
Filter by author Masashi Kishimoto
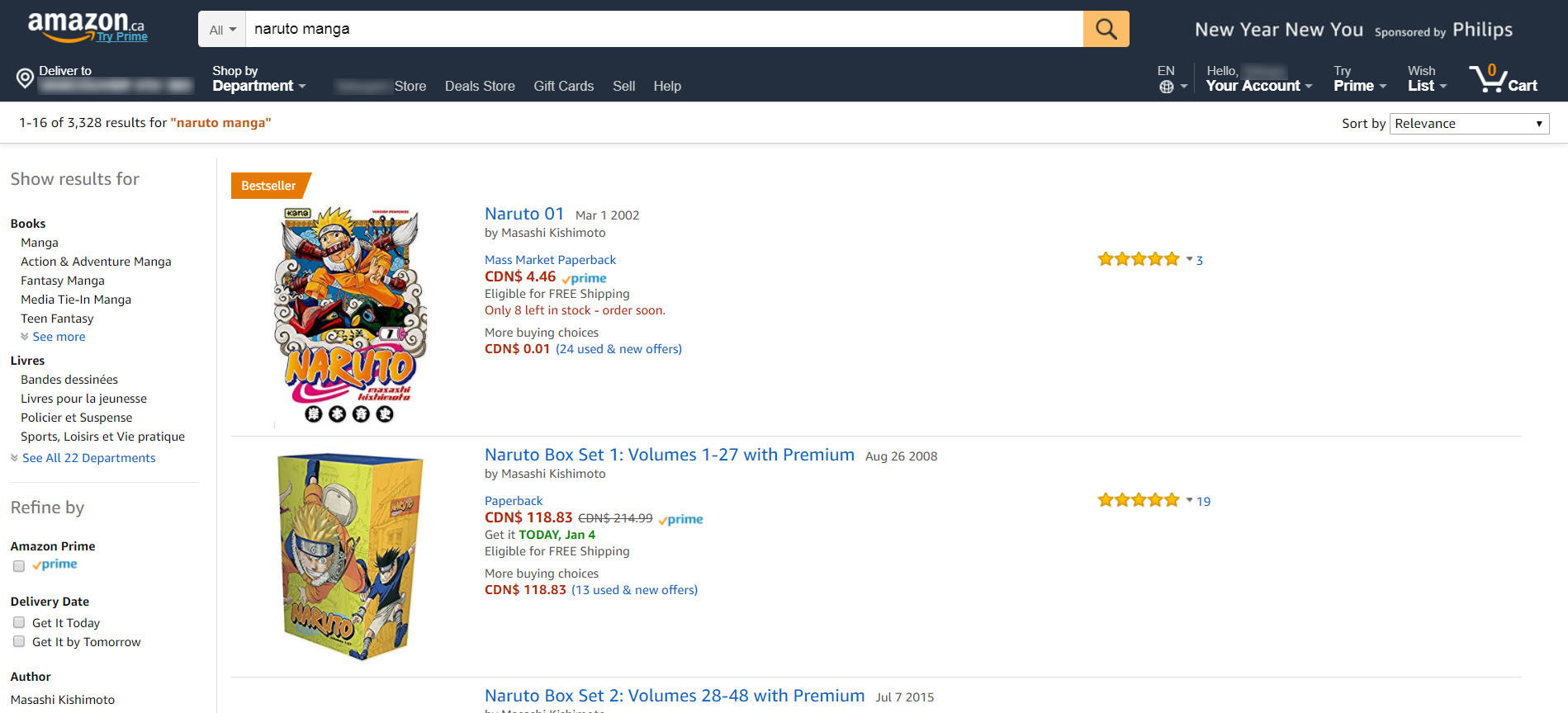coord(63,700)
